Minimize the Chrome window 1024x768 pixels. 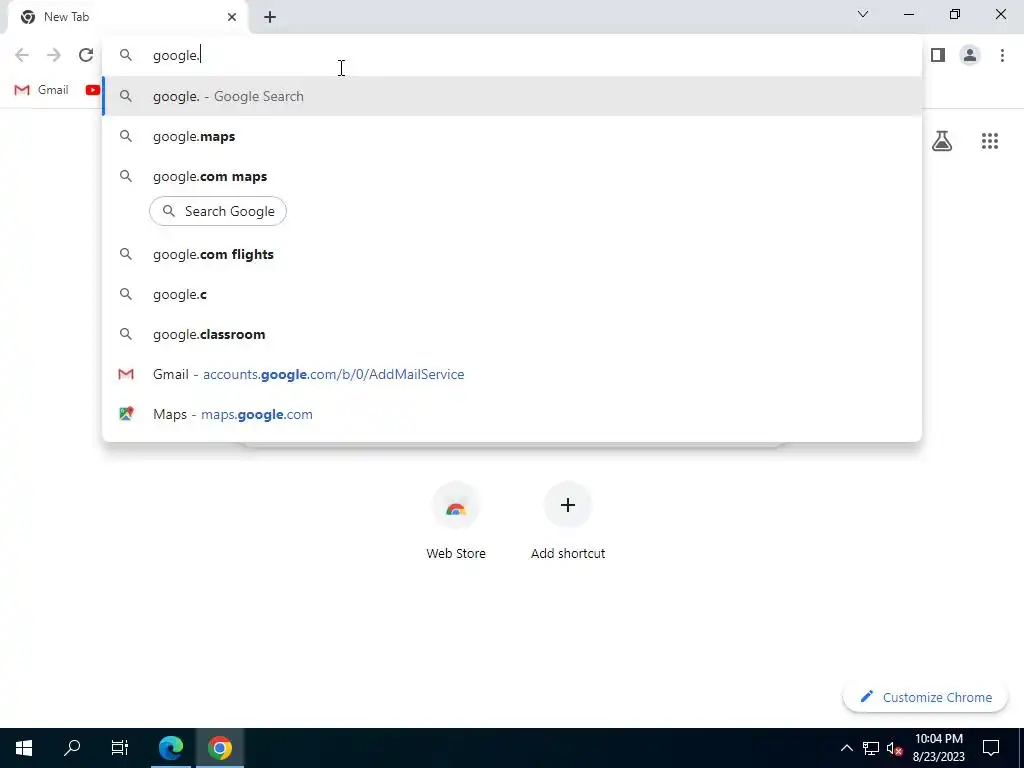(909, 14)
